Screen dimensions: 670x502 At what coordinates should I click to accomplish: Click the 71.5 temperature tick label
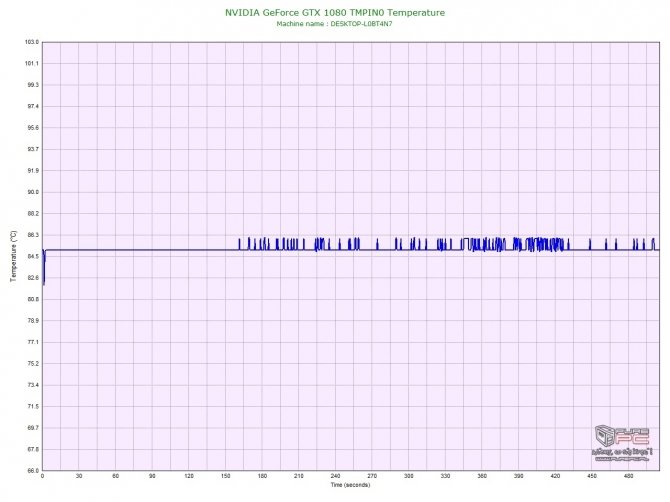[33, 406]
